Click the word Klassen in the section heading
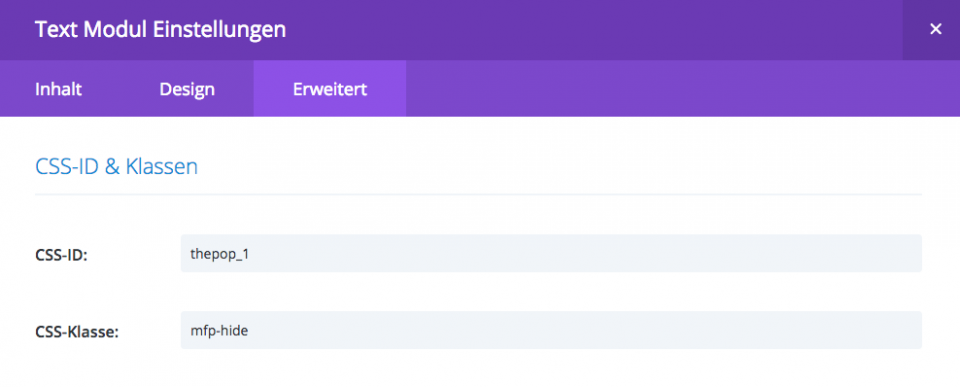960x387 pixels. 162,167
